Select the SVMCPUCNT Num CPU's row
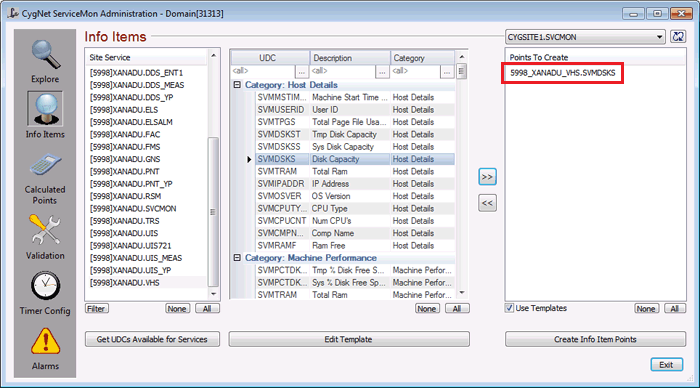 pyautogui.click(x=355, y=221)
